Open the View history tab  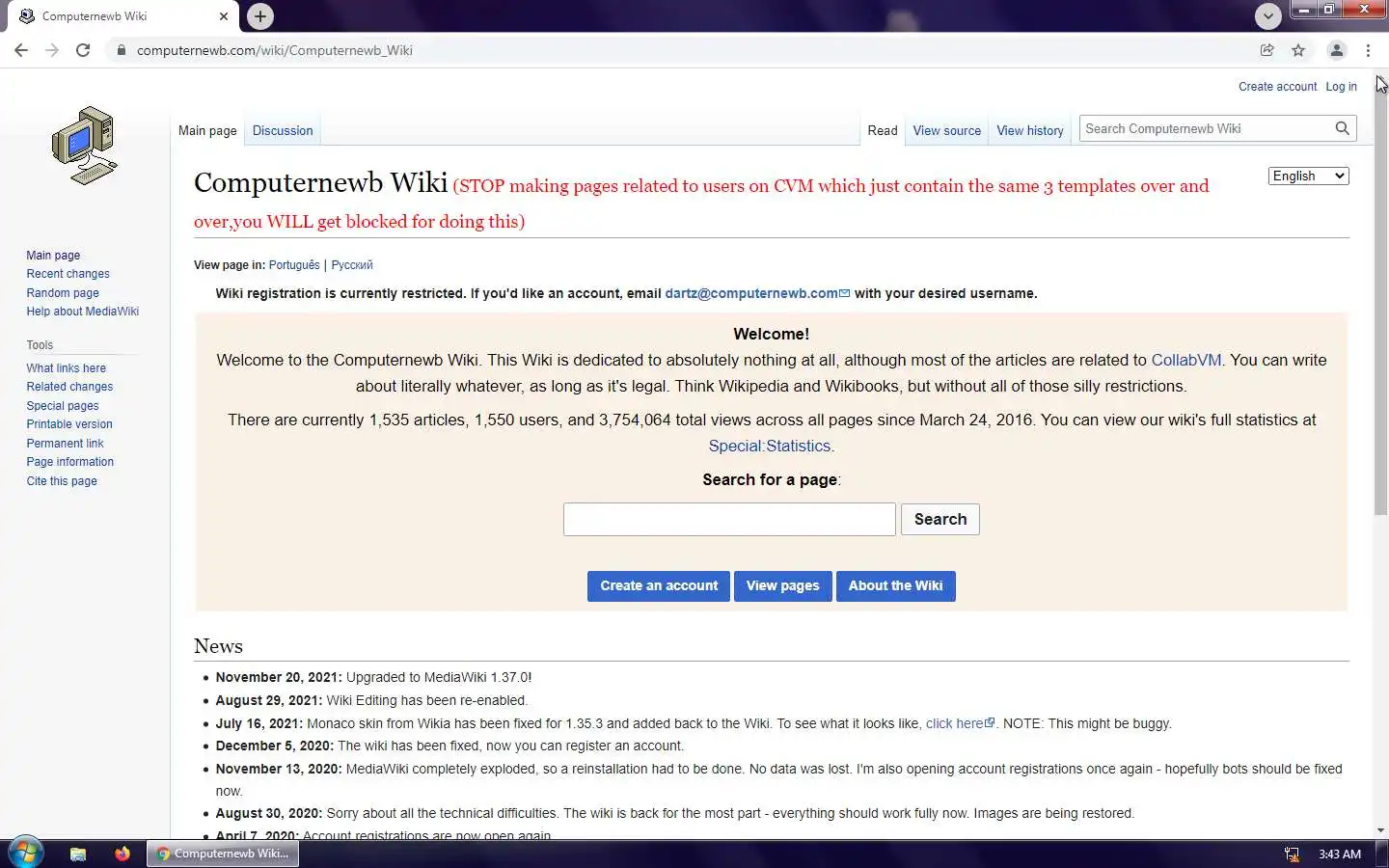(1029, 130)
